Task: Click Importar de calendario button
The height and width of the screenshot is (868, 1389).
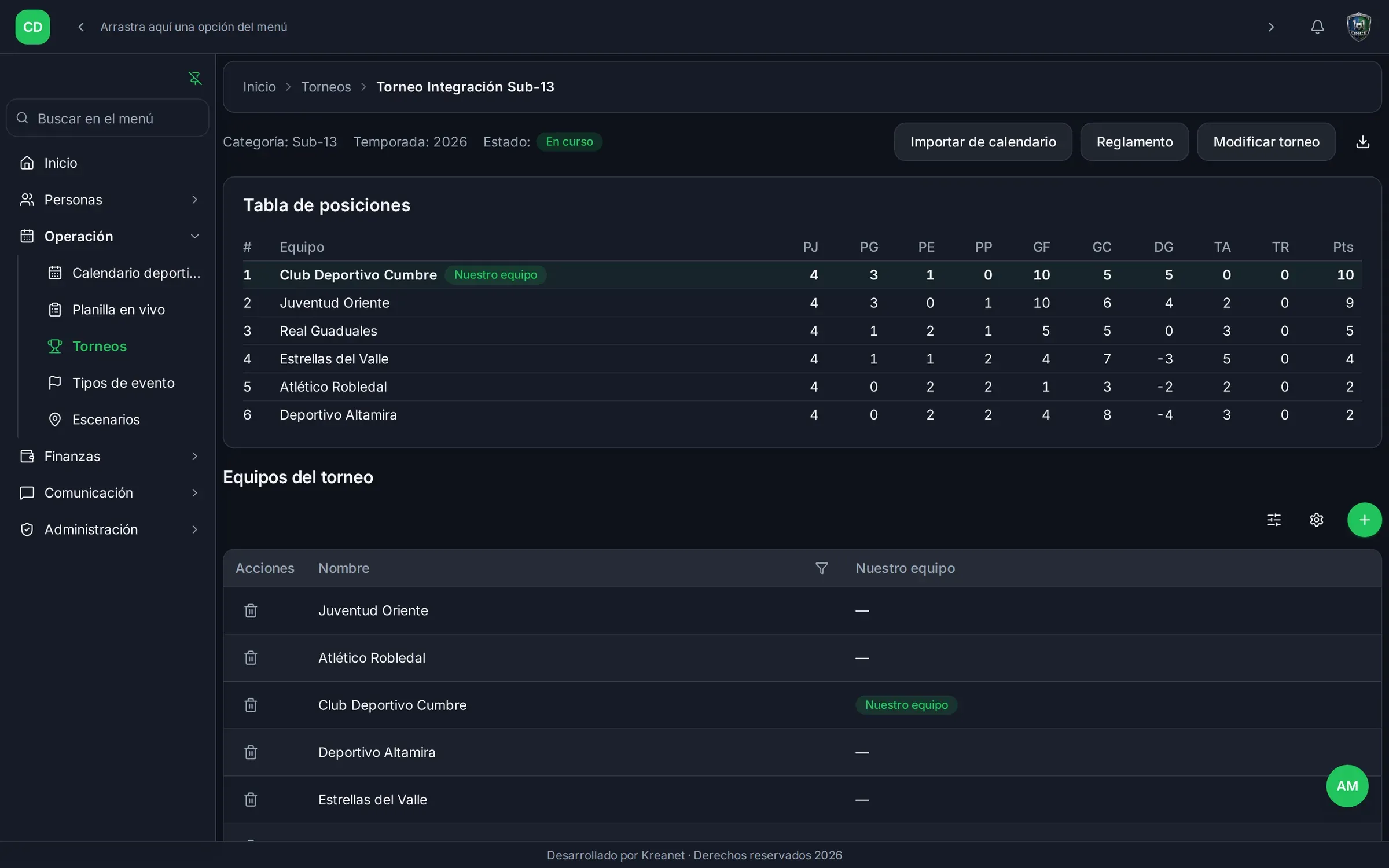Action: (983, 142)
